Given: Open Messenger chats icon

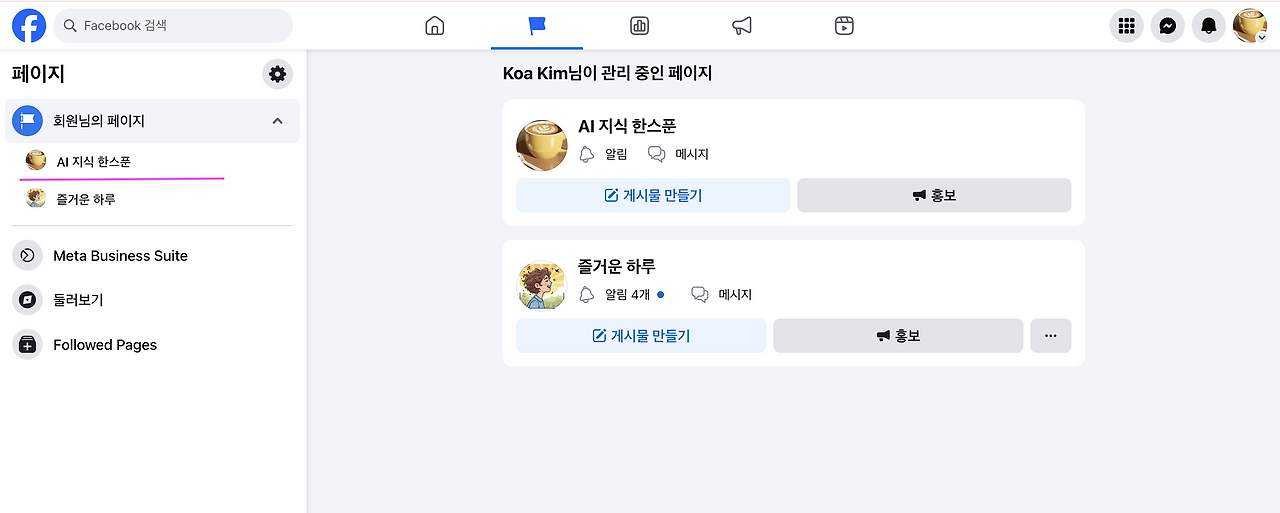Looking at the screenshot, I should click(1168, 26).
